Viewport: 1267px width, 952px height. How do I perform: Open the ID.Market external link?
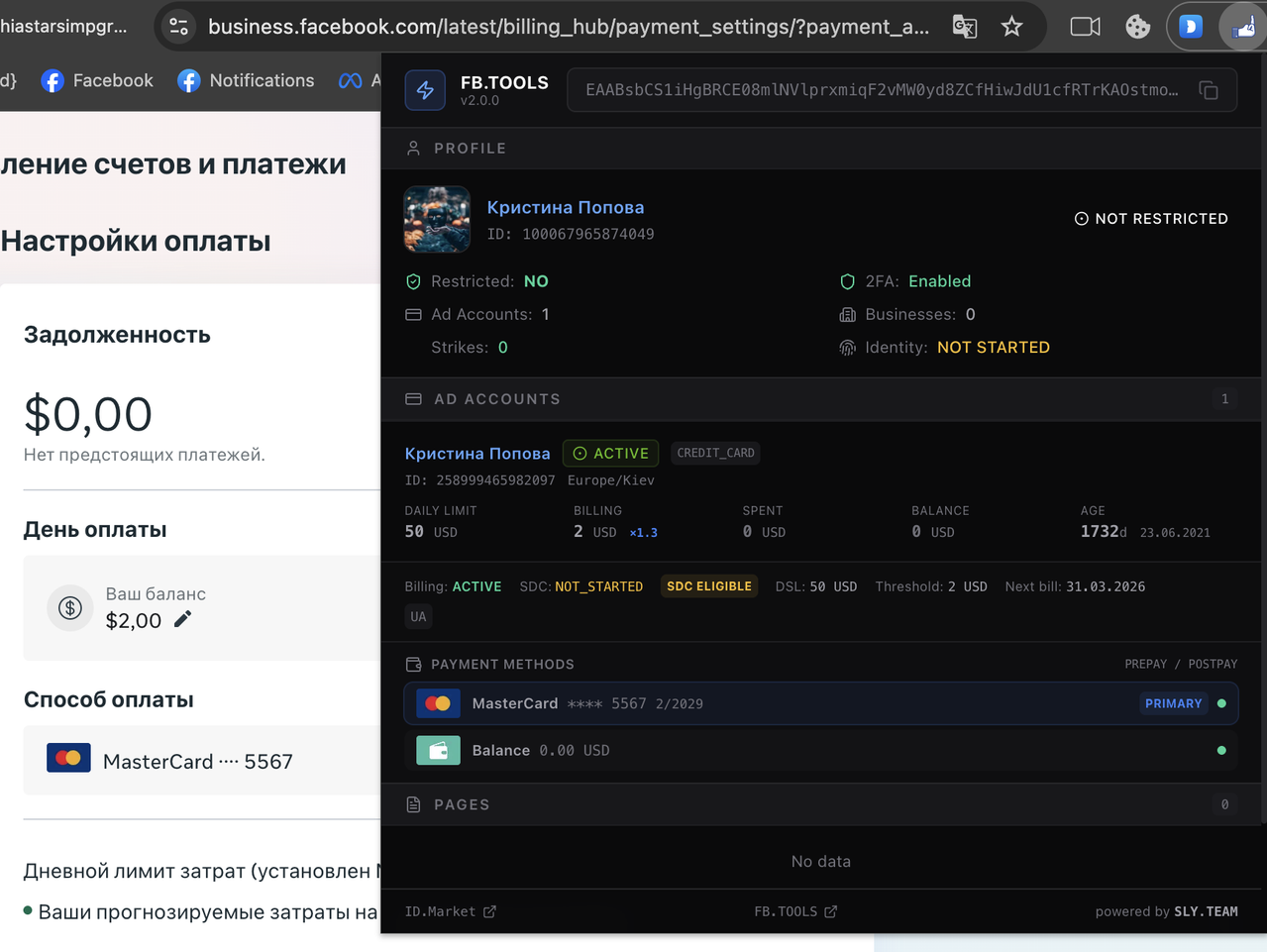(450, 911)
